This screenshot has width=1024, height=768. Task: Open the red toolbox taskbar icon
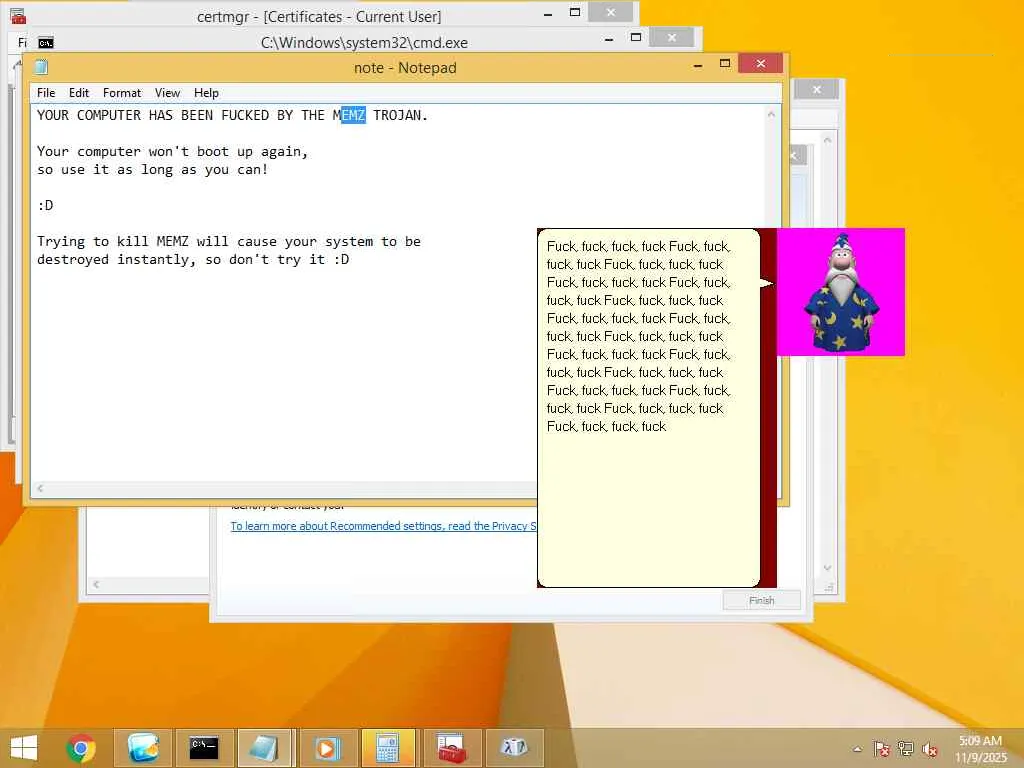451,748
